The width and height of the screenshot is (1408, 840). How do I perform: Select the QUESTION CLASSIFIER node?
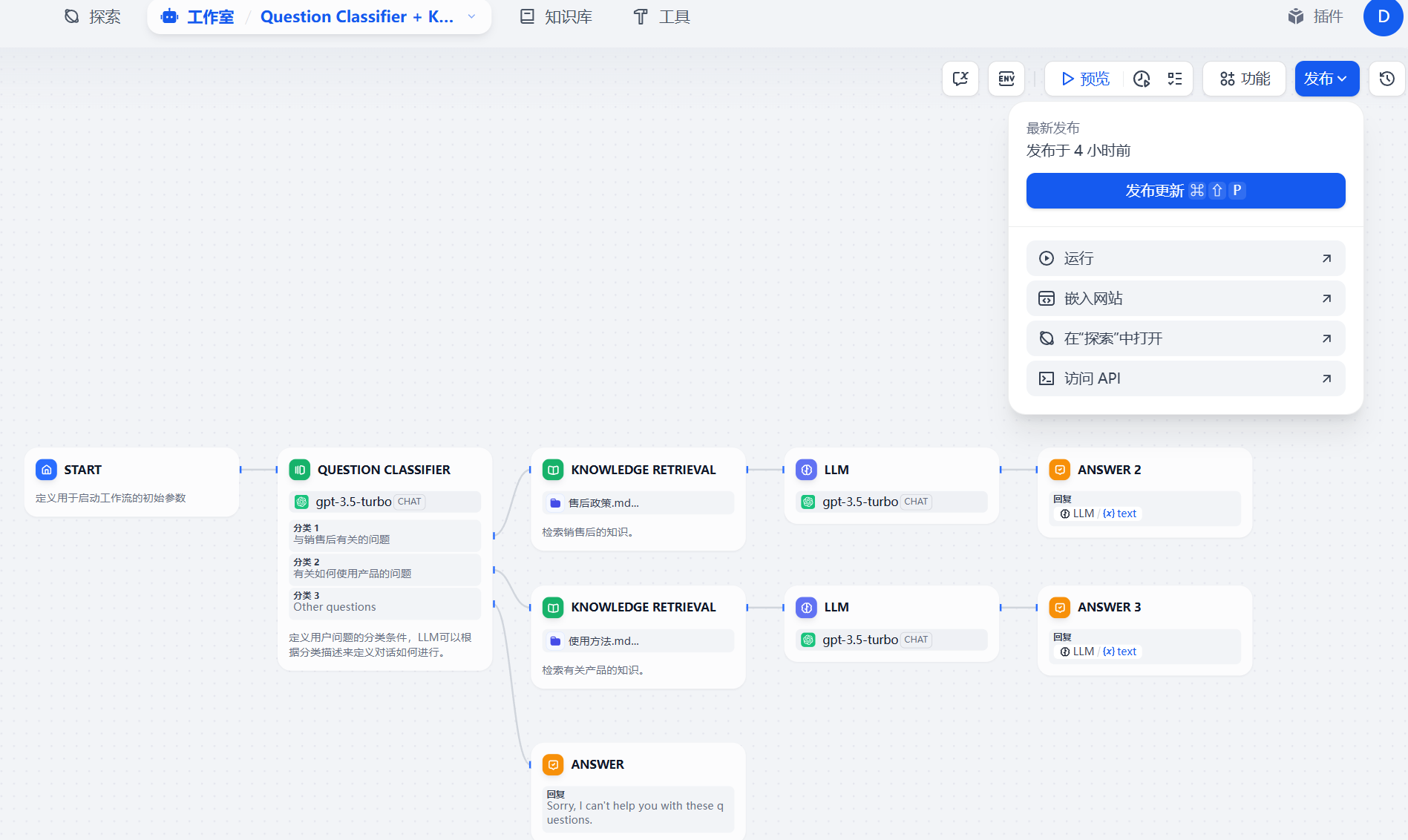click(x=384, y=559)
